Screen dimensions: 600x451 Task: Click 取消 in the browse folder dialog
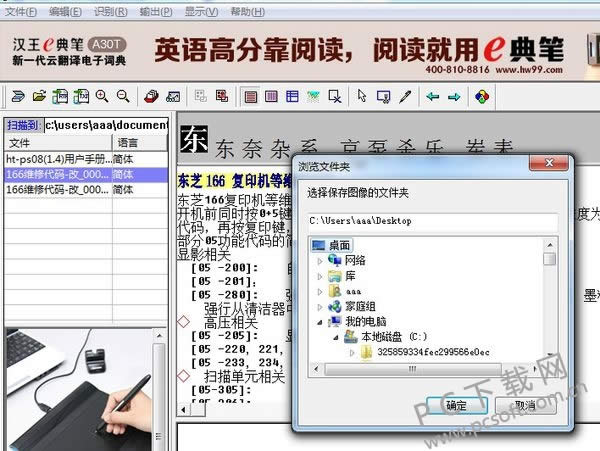(x=525, y=405)
